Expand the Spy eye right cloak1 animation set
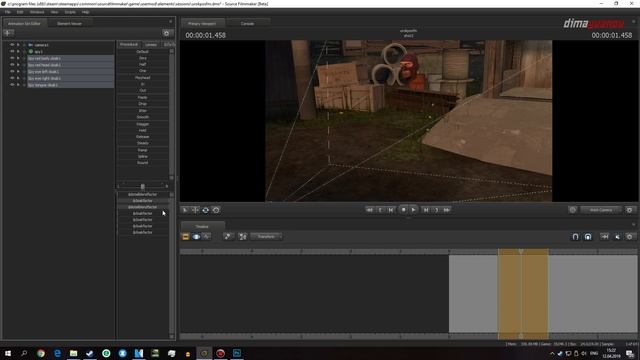 (x=18, y=78)
